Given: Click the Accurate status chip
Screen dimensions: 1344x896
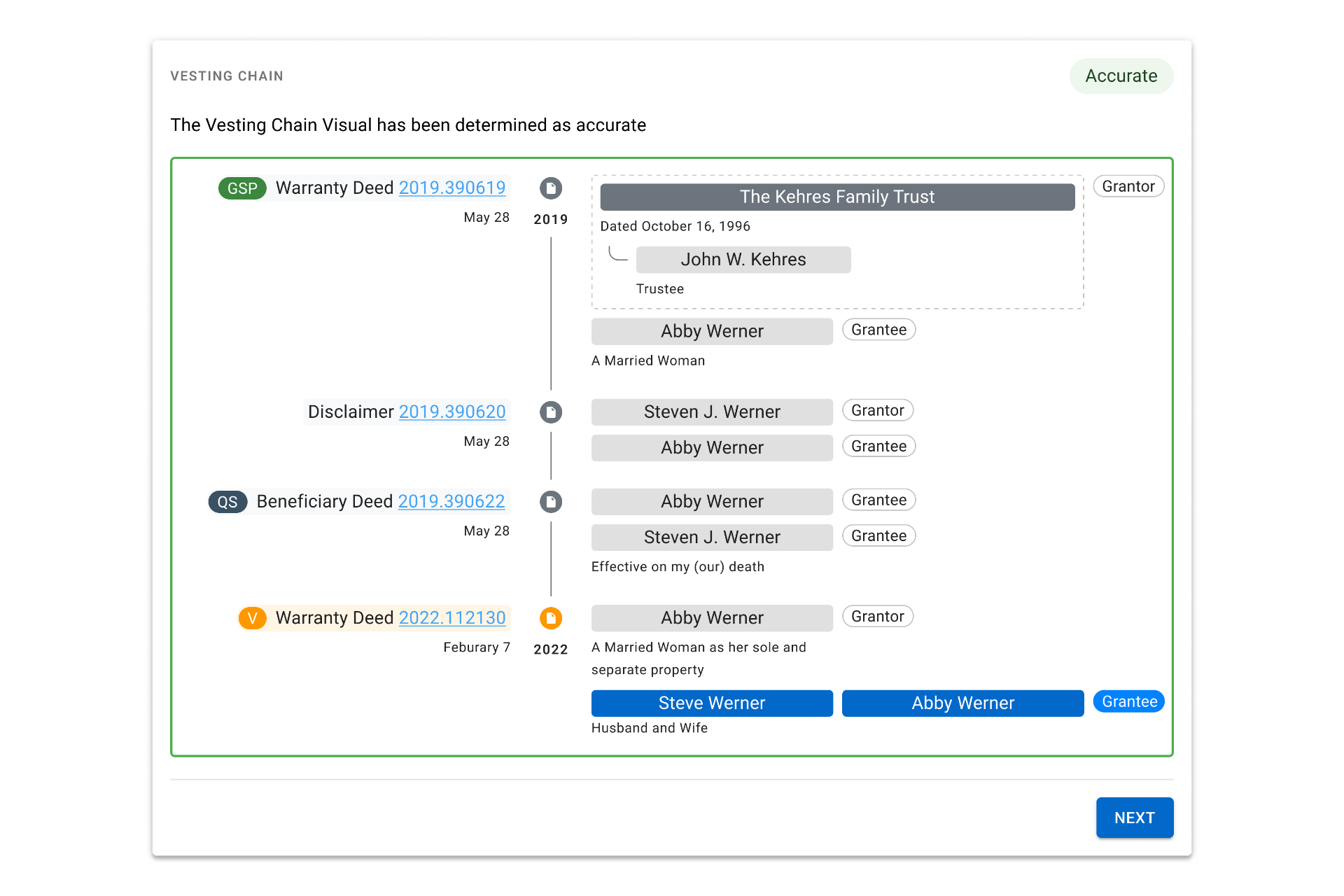Looking at the screenshot, I should (x=1121, y=76).
